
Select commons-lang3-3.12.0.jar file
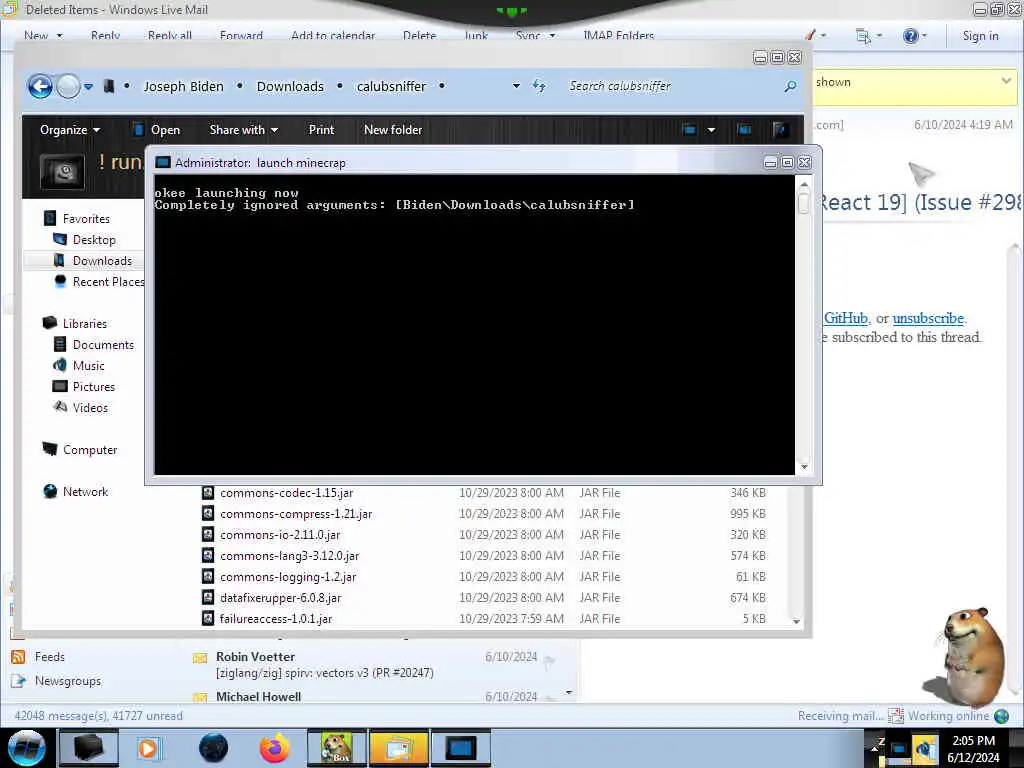[x=289, y=556]
